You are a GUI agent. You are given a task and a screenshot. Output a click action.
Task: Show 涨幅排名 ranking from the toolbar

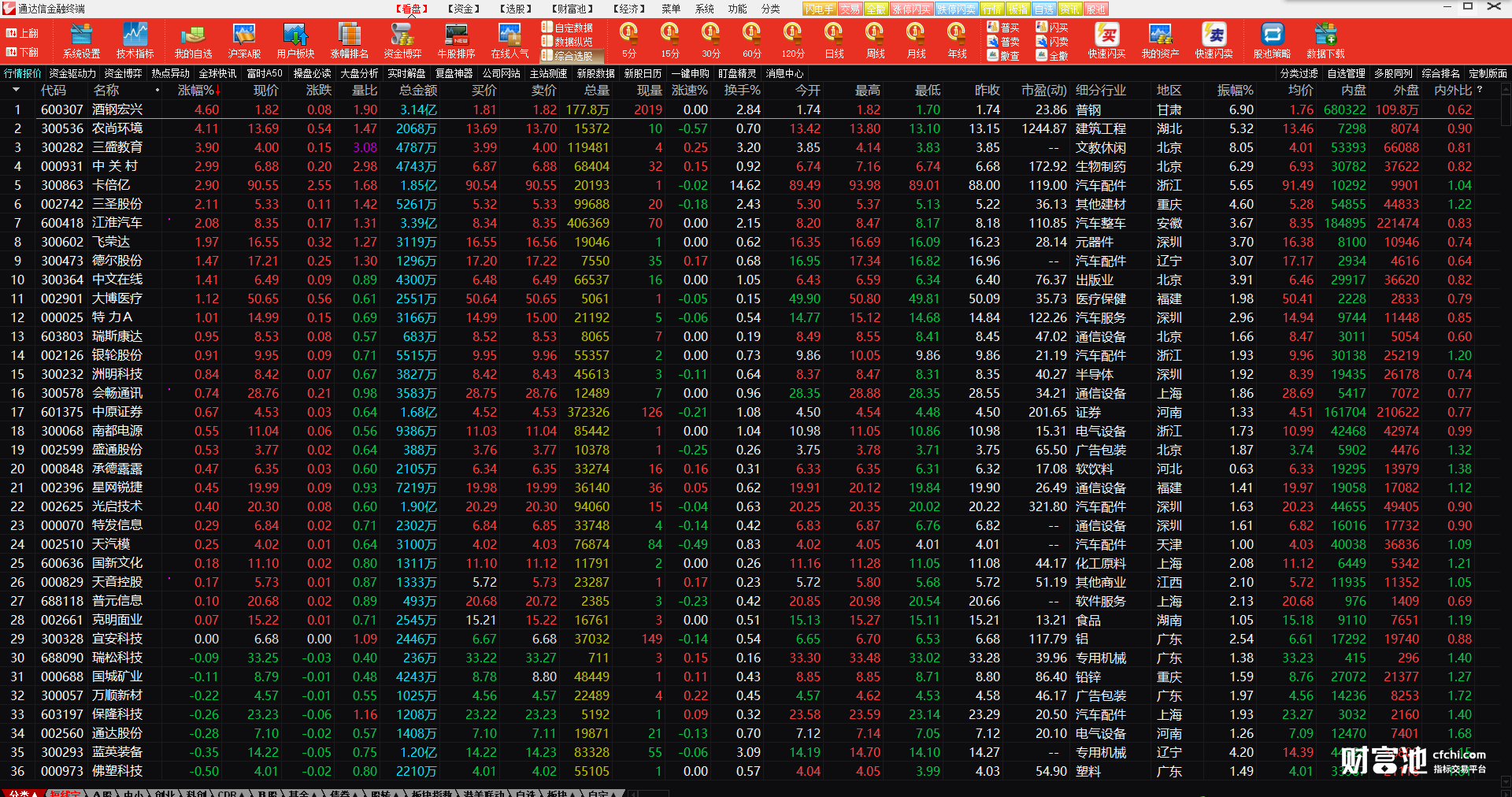coord(349,41)
